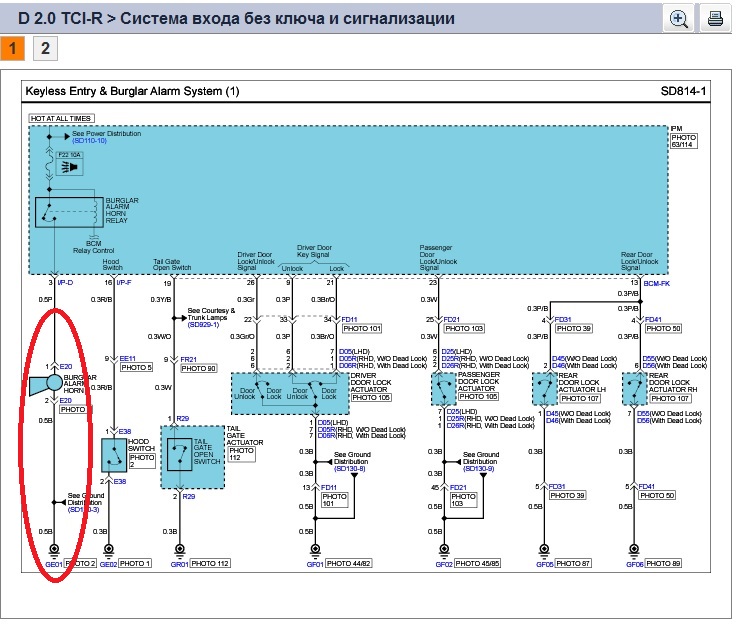The image size is (738, 625).
Task: Open the SD130-9 ground distribution link
Action: click(484, 467)
